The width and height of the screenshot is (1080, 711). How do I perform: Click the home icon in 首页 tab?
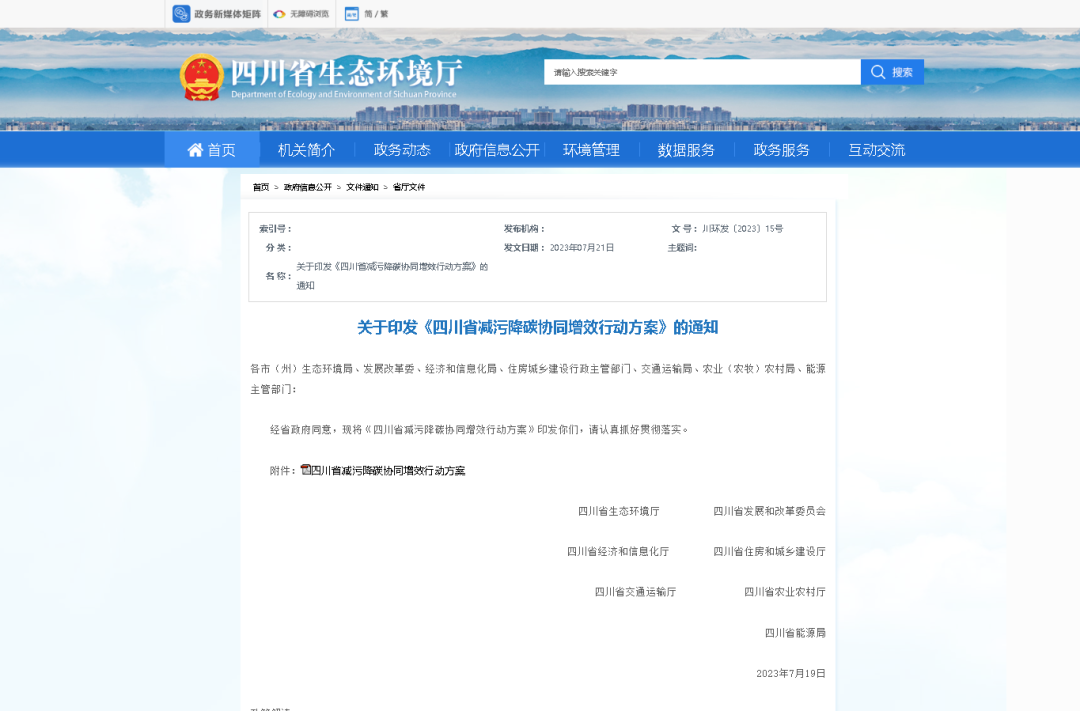pyautogui.click(x=195, y=150)
